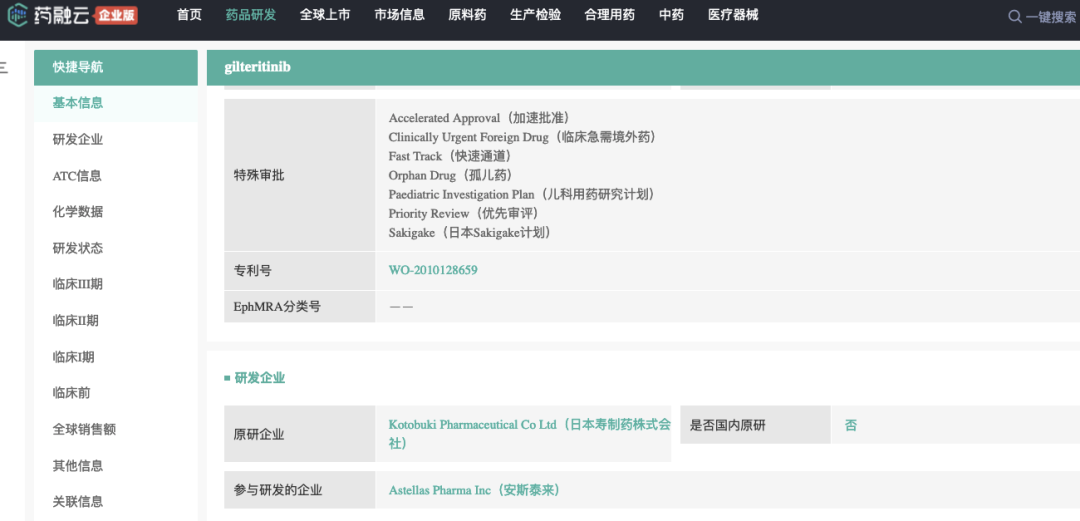Click Clinically Urgent Foreign Drug text
The width and height of the screenshot is (1080, 521).
[522, 137]
